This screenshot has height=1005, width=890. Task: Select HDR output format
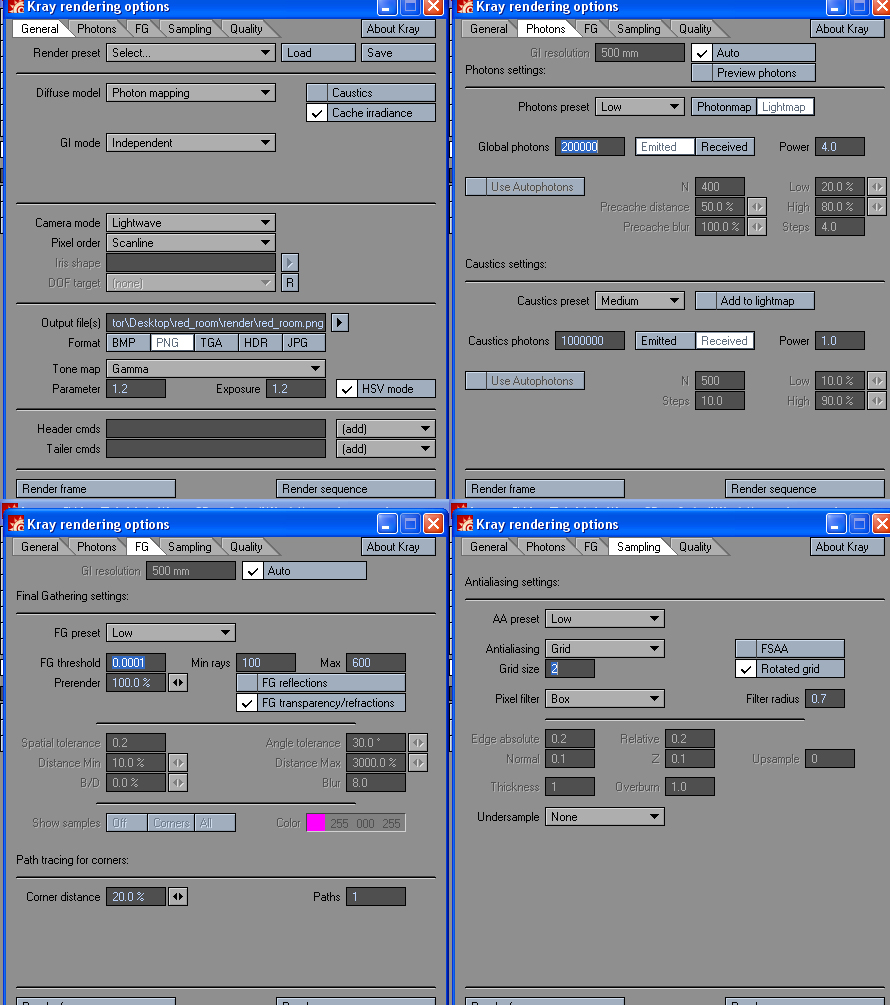coord(256,343)
